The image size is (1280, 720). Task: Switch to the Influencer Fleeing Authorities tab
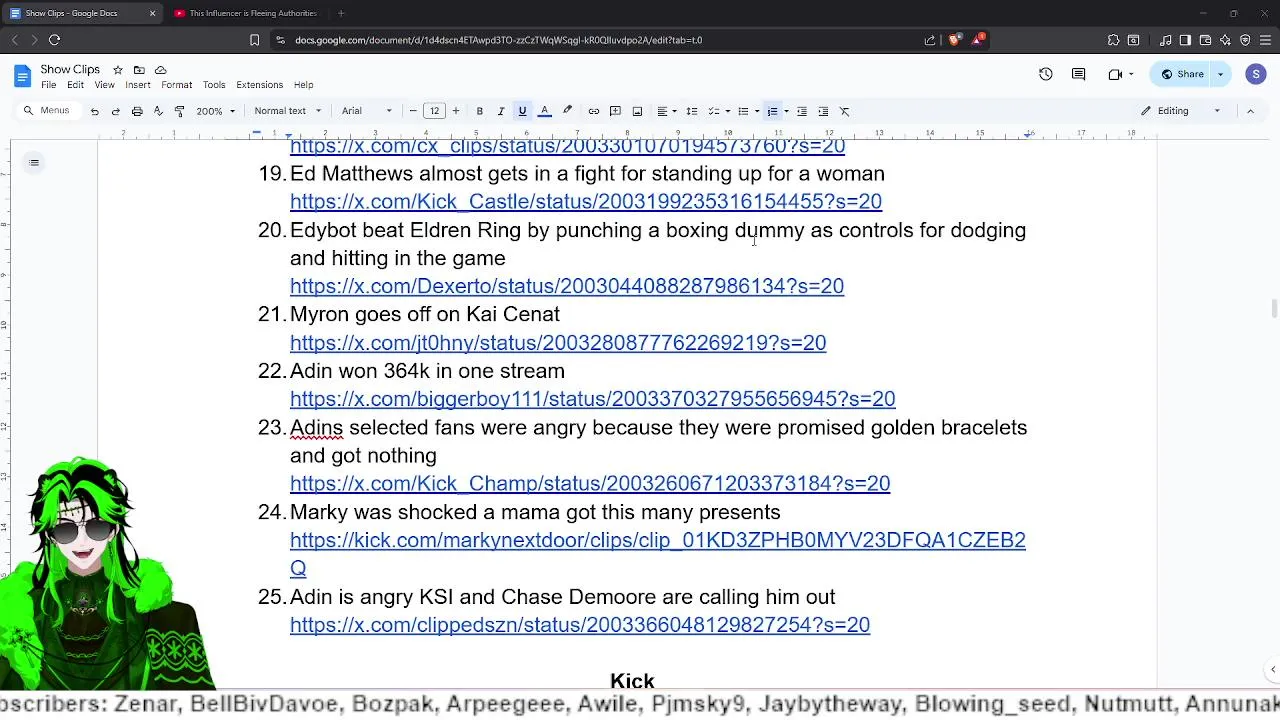click(x=245, y=13)
